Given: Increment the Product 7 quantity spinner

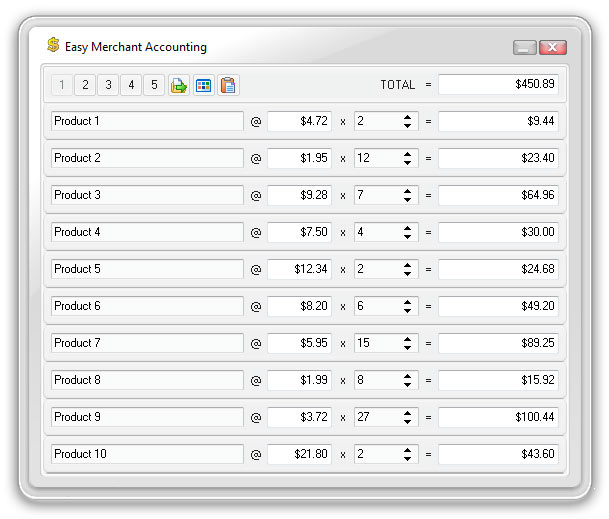Looking at the screenshot, I should (408, 339).
